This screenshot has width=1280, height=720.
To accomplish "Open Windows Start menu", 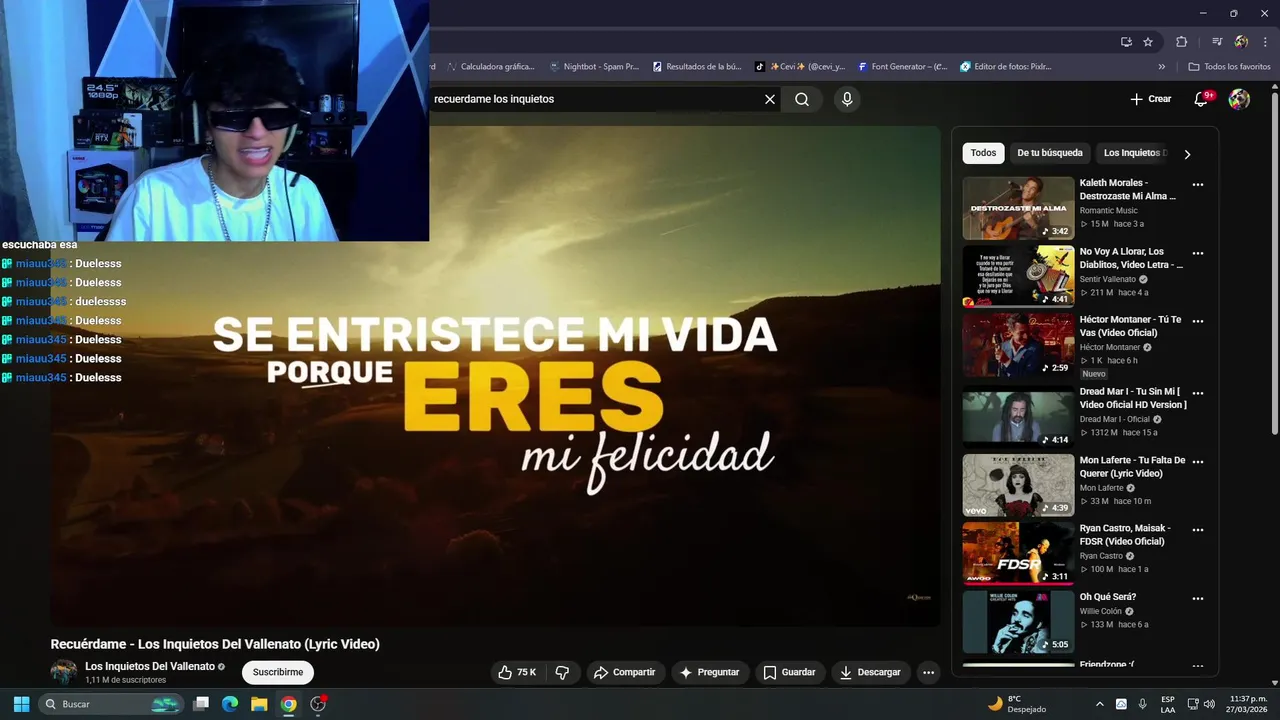I will [x=21, y=704].
